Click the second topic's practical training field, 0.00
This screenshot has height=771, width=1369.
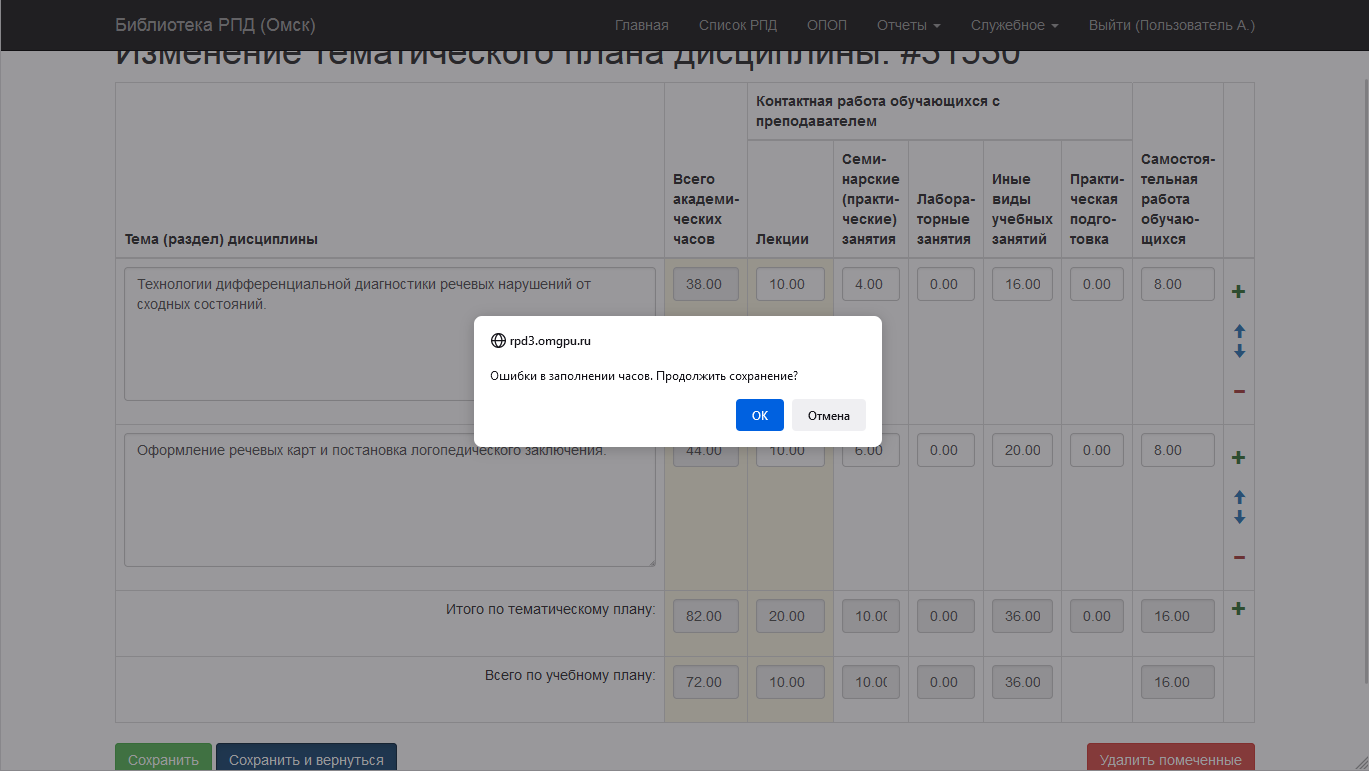click(1097, 450)
